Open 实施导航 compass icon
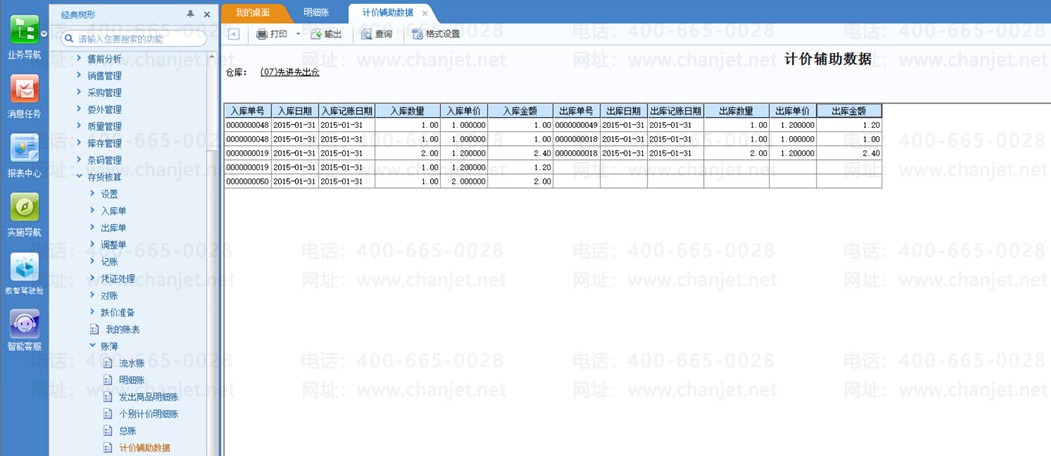Image resolution: width=1051 pixels, height=456 pixels. click(x=24, y=207)
